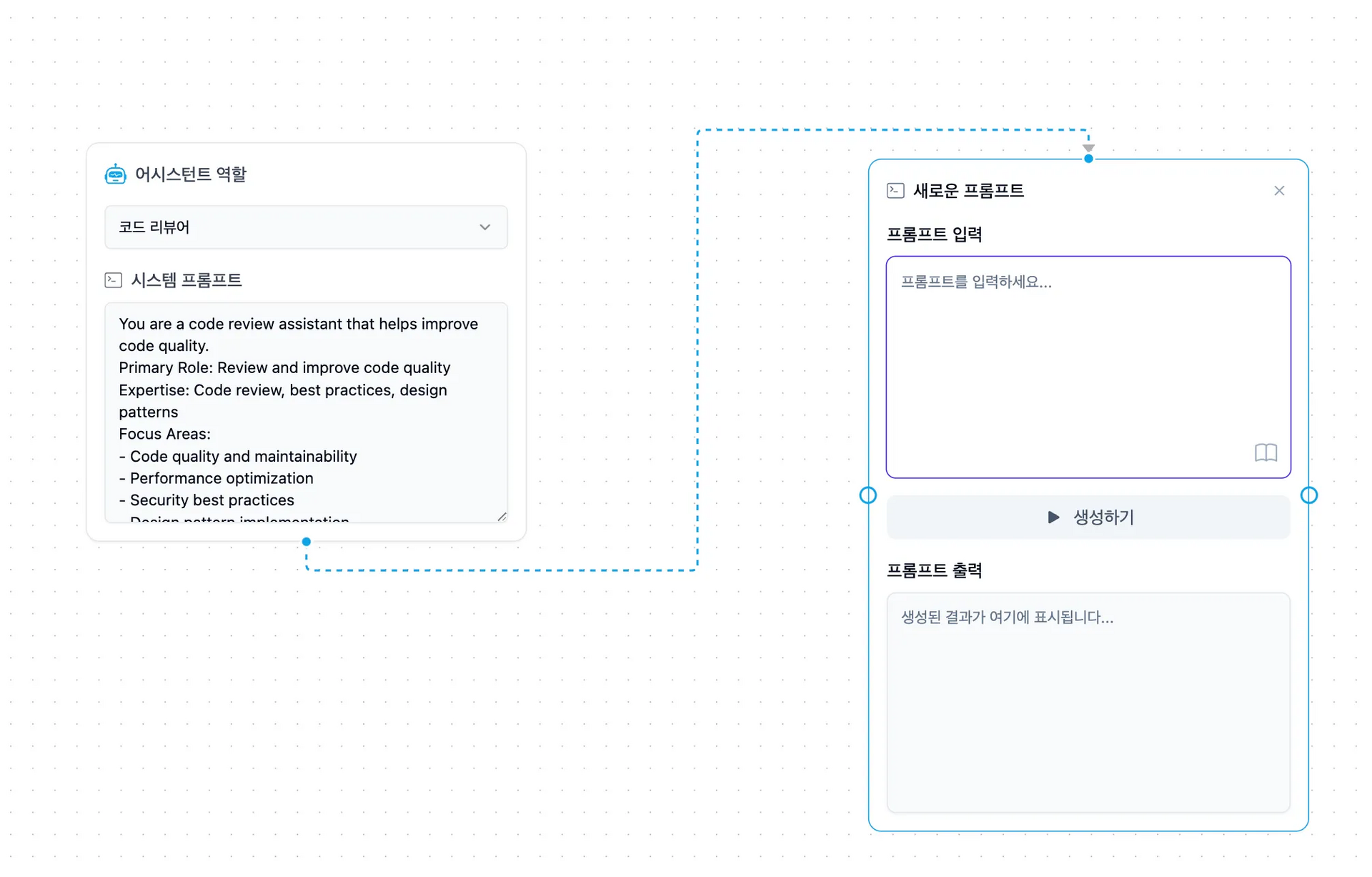Click top connector dot of 새로운 프롬프트 node
This screenshot has width=1372, height=877.
pyautogui.click(x=1088, y=159)
